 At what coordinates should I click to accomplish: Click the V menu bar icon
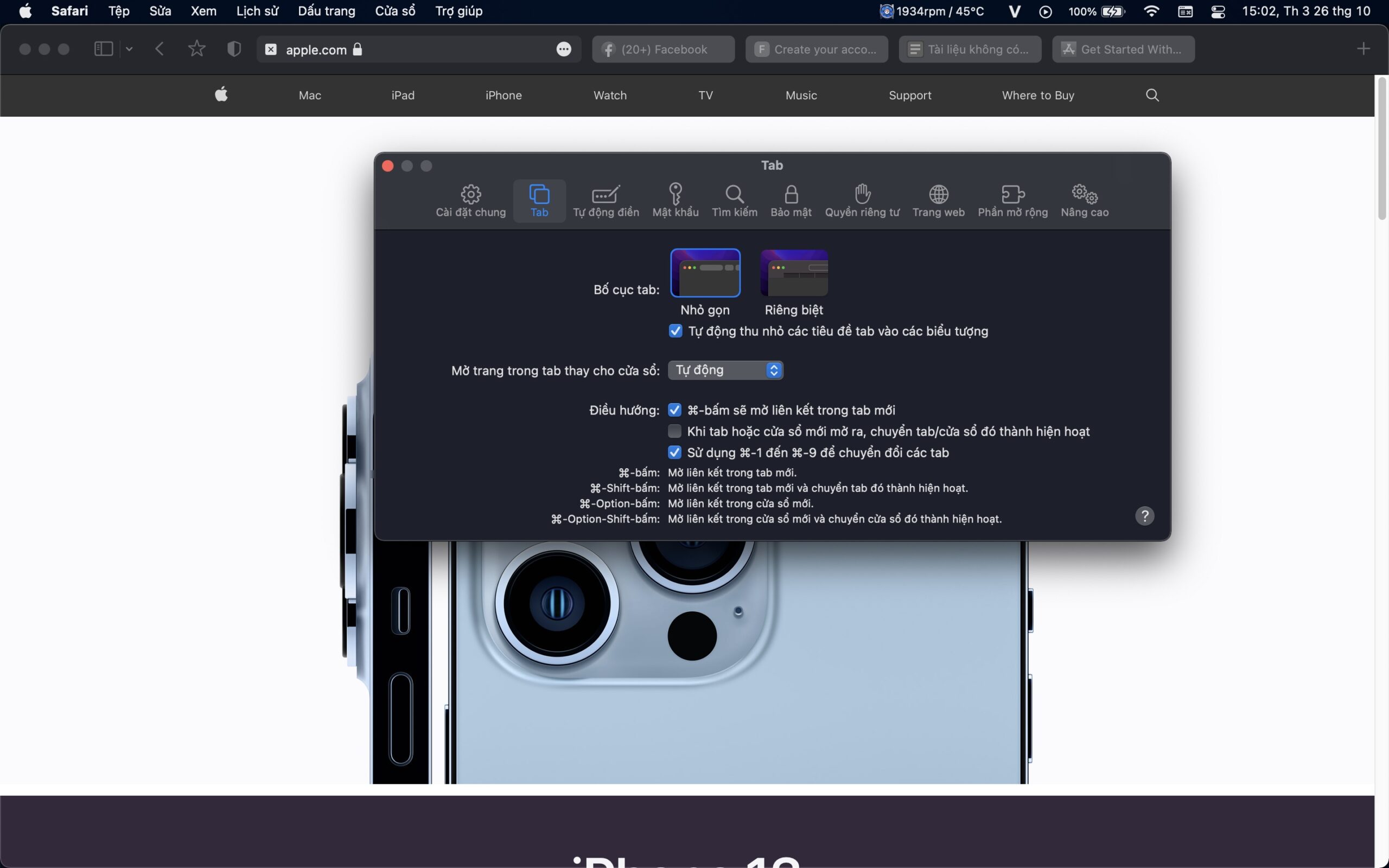[x=1014, y=11]
